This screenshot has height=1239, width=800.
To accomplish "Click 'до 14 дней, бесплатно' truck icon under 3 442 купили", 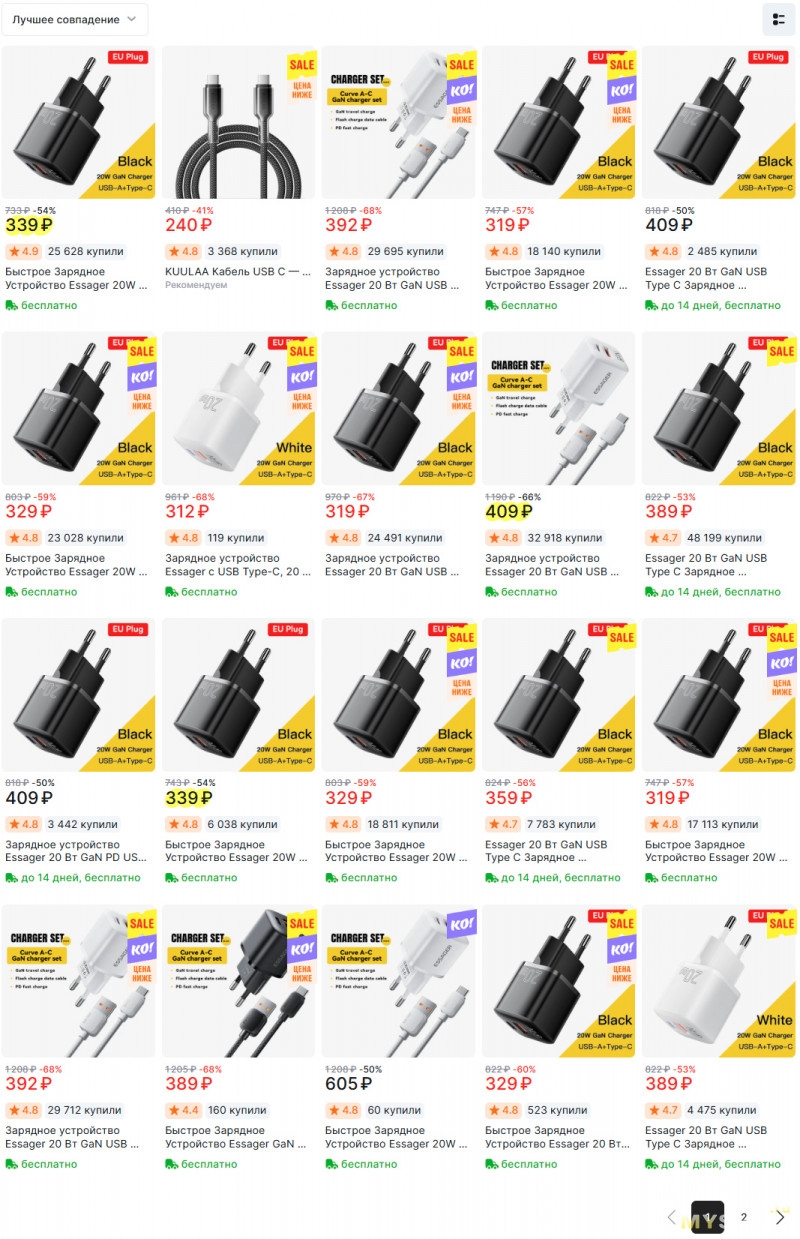I will [x=12, y=878].
